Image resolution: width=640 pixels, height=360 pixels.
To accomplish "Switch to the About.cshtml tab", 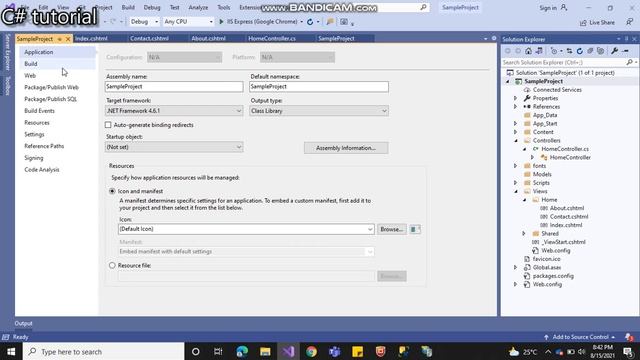I will [209, 38].
